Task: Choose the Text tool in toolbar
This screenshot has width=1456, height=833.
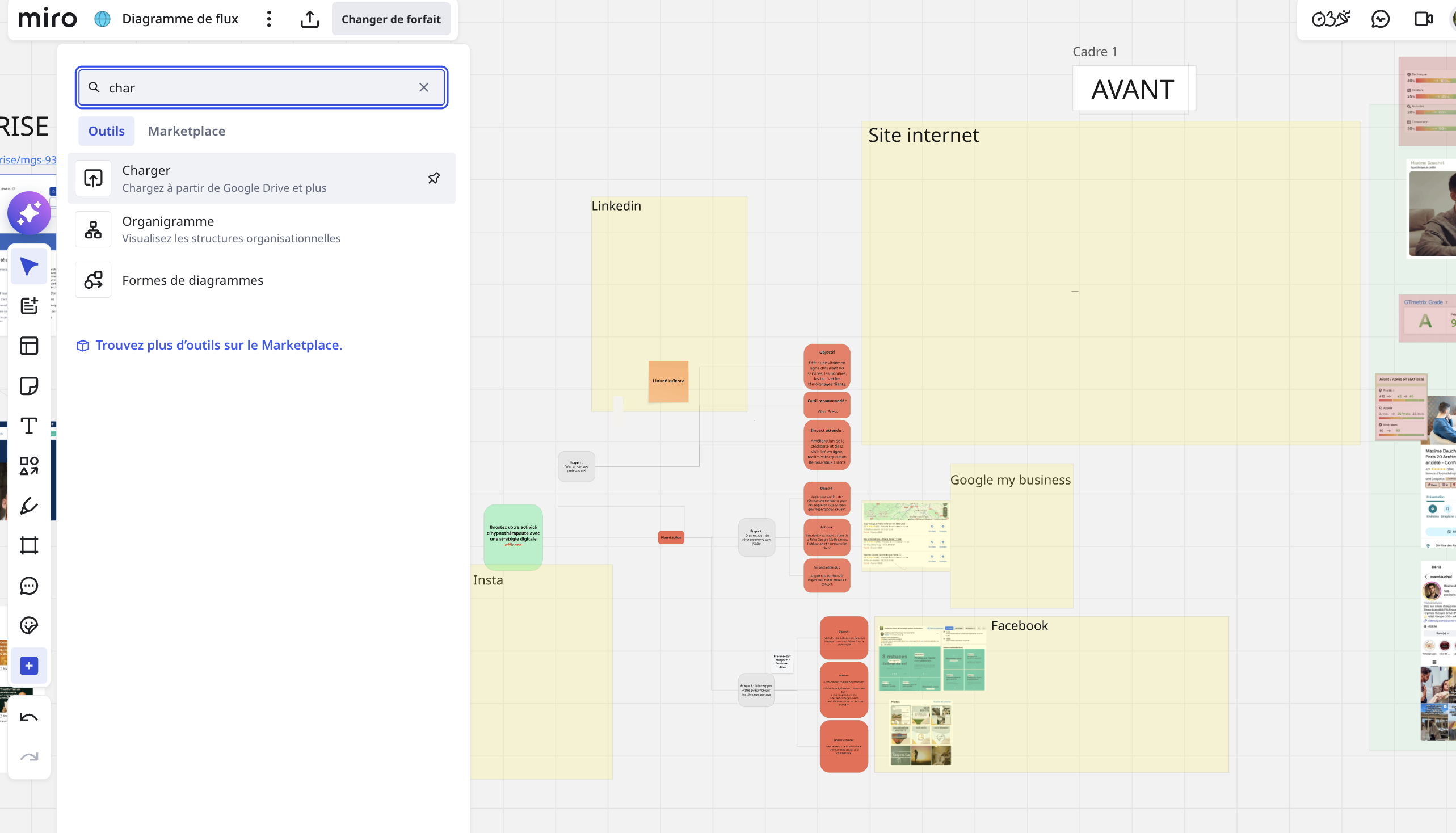Action: pos(28,426)
